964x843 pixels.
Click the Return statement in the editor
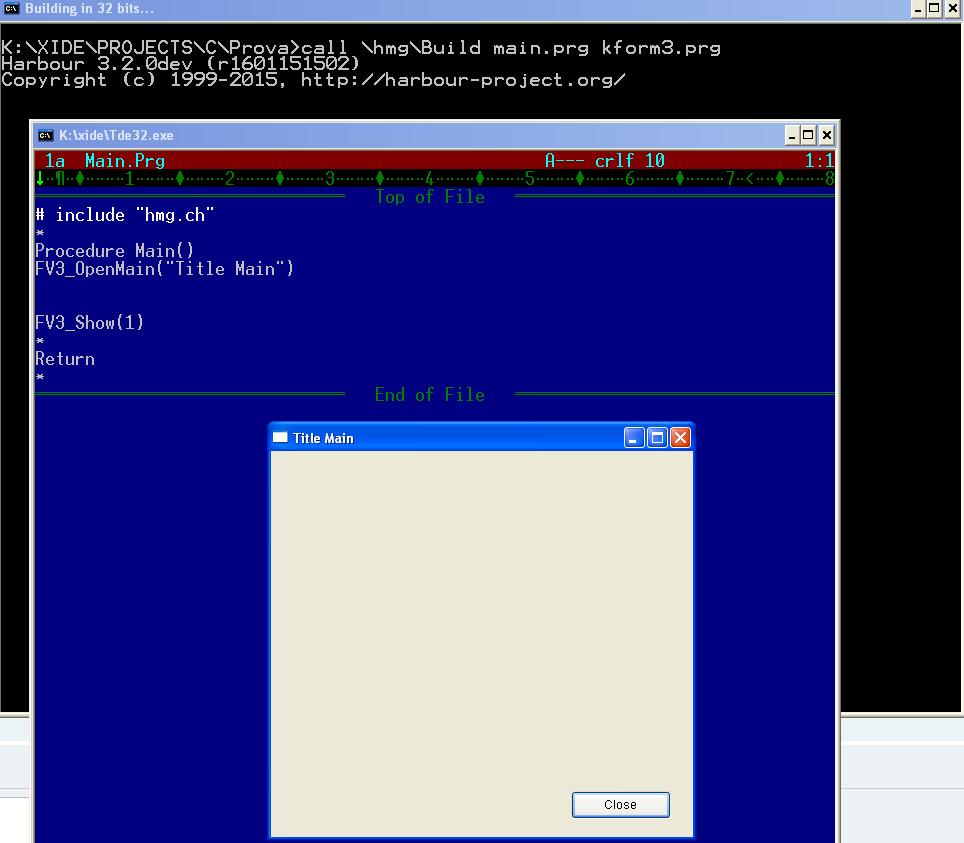tap(65, 359)
